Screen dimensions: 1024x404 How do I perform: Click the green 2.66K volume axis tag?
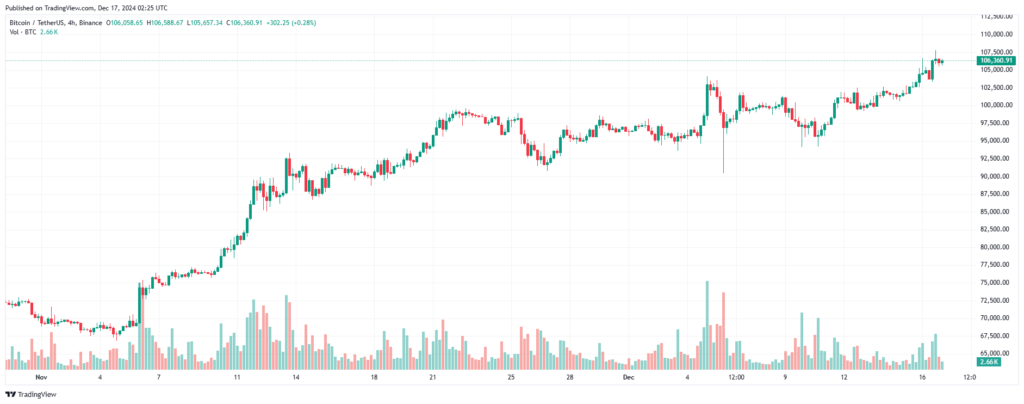coord(986,361)
